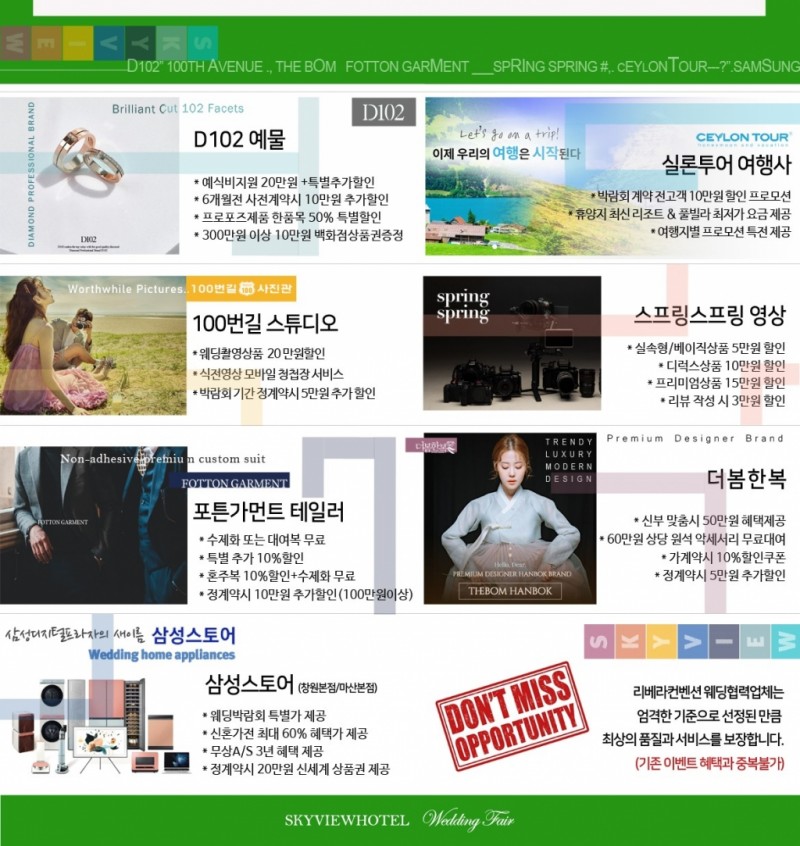Click the CEYLON TOUR logo
Image resolution: width=800 pixels, height=846 pixels.
click(743, 139)
